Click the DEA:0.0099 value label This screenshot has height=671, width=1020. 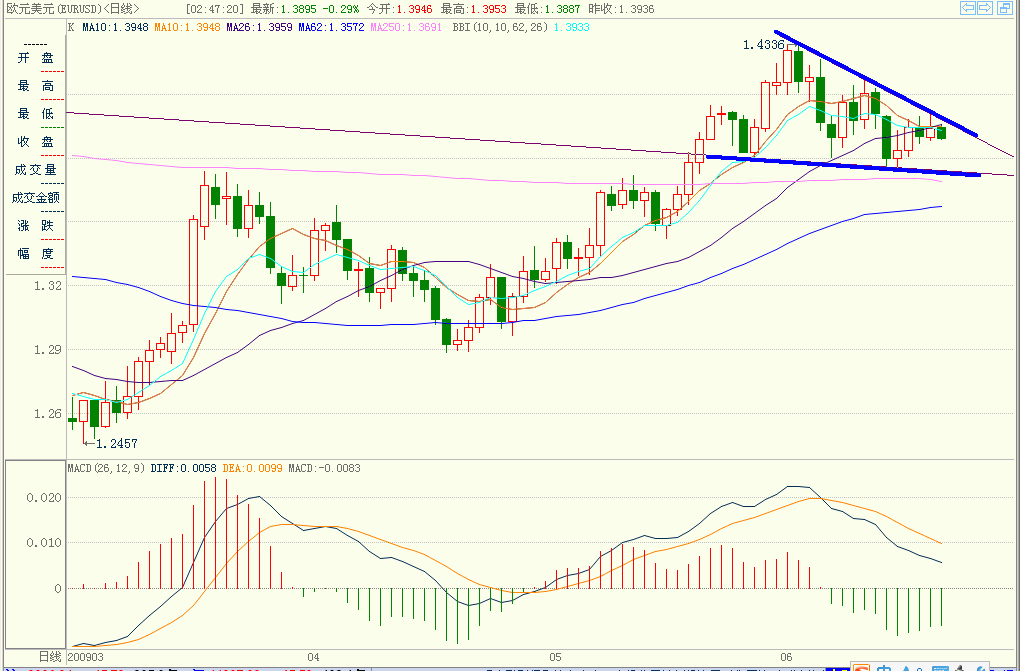coord(252,468)
